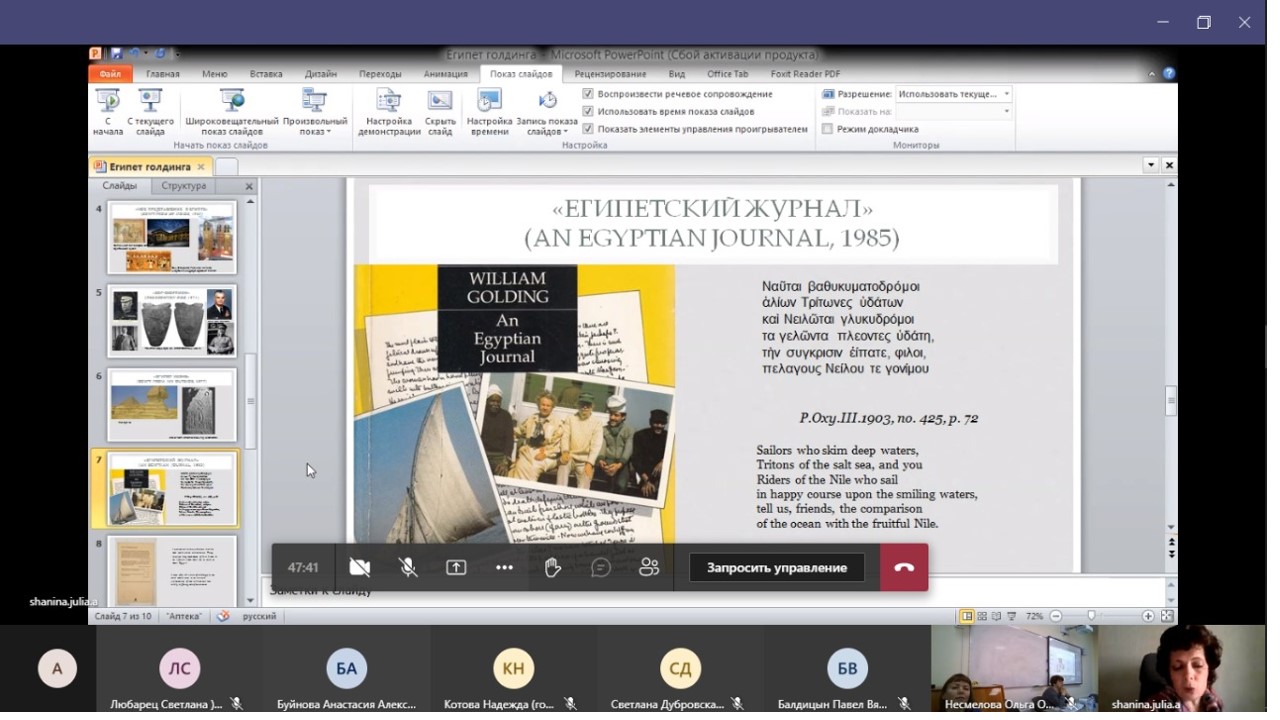Expand Запись показа слайдов dropdown arrow
This screenshot has height=720, width=1280.
click(565, 132)
